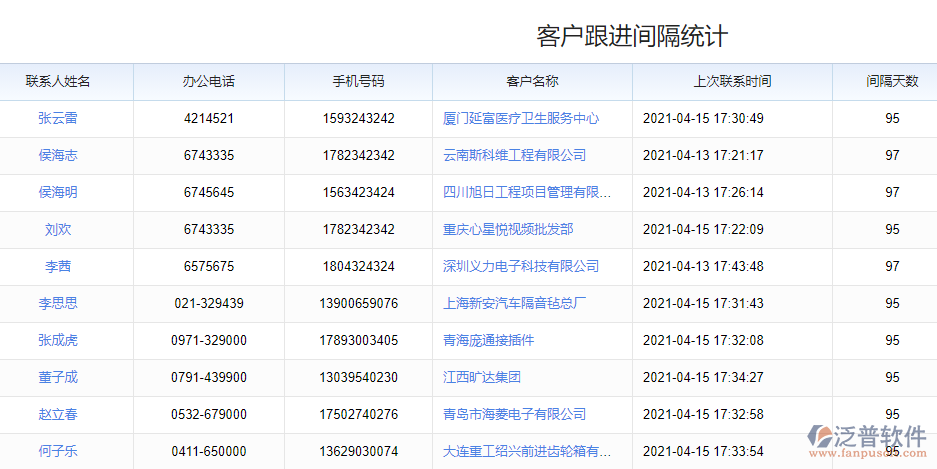View contact 李思思 details

pos(58,303)
